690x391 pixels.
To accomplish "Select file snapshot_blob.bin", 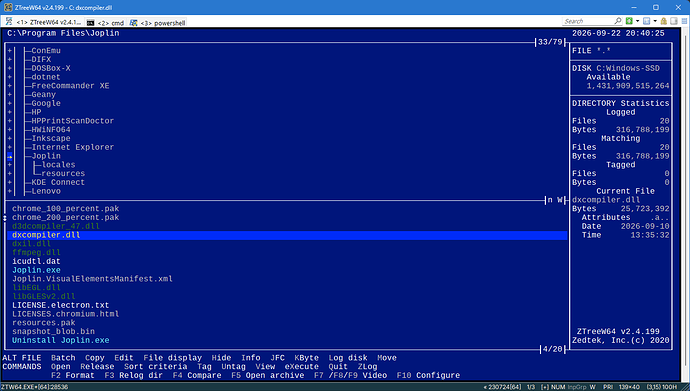I will click(x=53, y=332).
